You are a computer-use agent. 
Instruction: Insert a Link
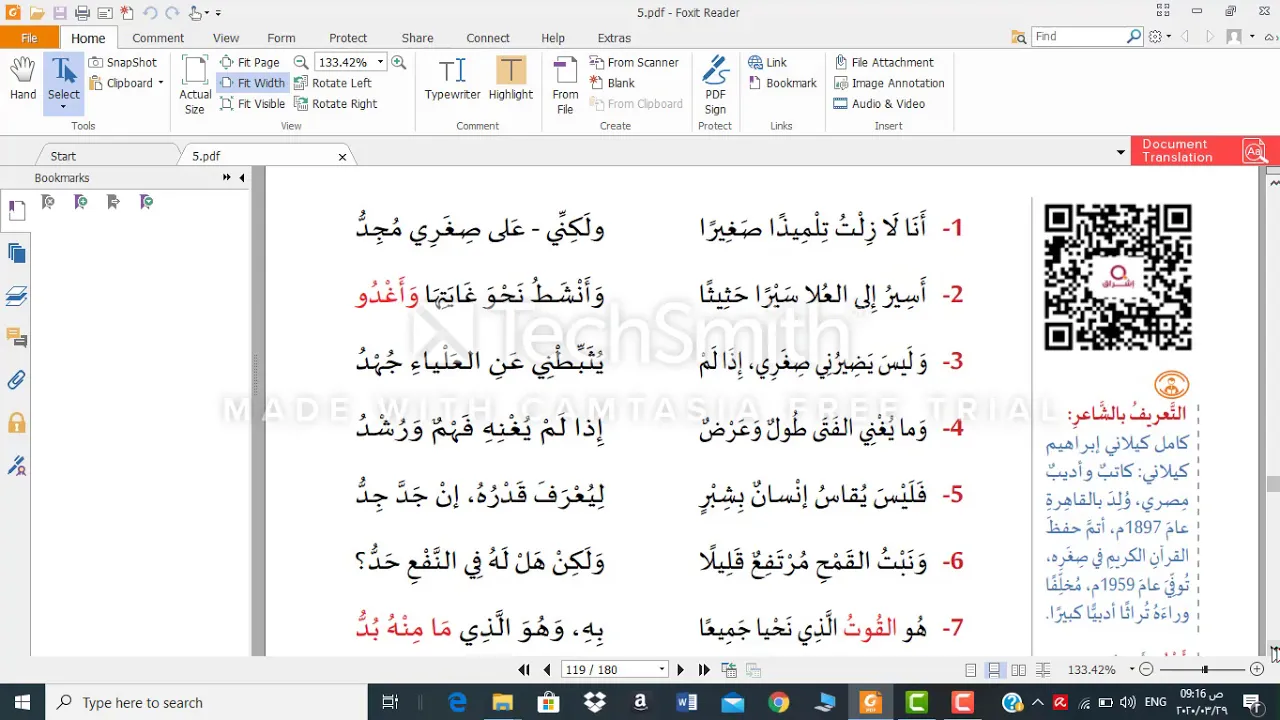[767, 62]
